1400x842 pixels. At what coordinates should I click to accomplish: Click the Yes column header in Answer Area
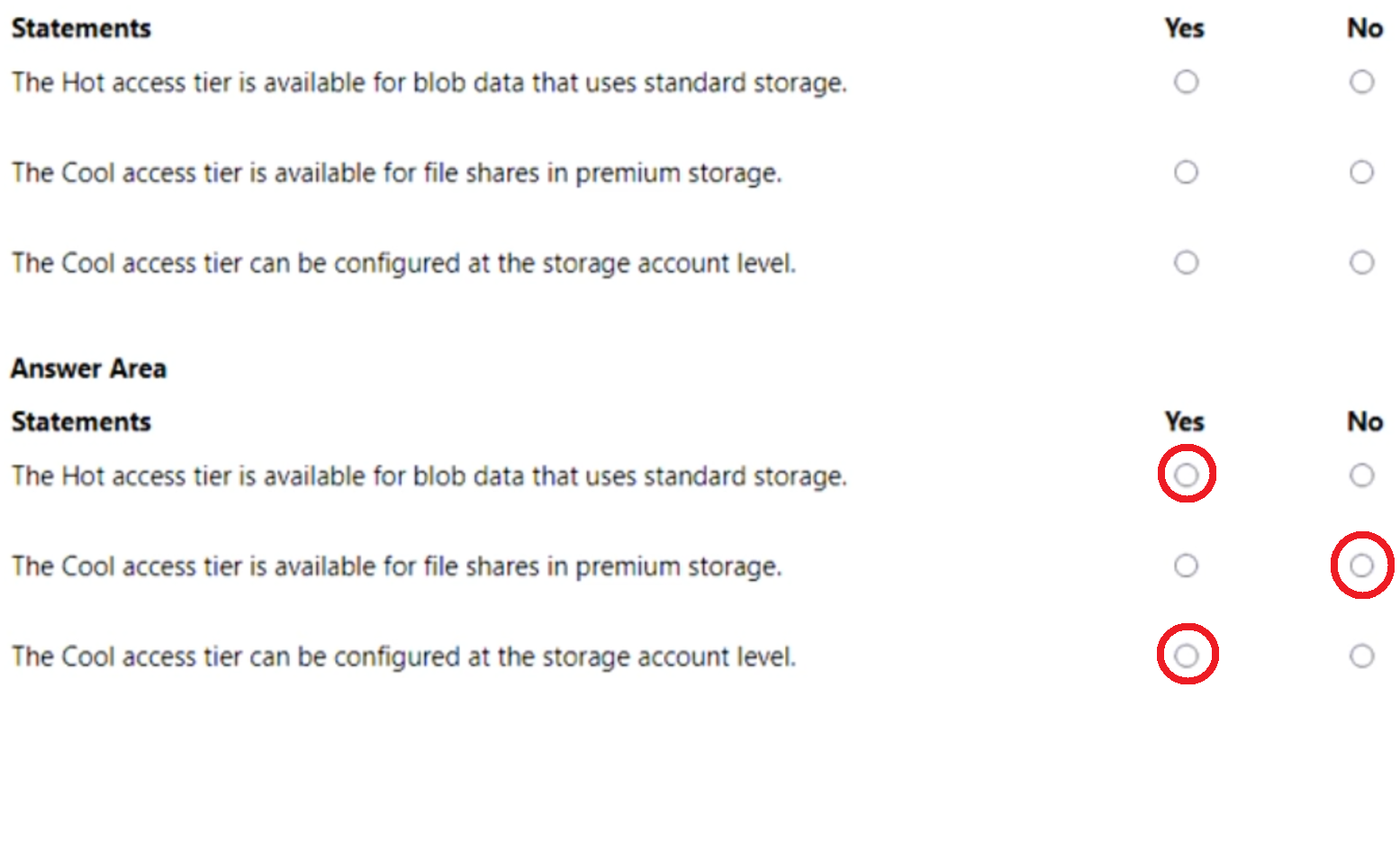tap(1184, 421)
